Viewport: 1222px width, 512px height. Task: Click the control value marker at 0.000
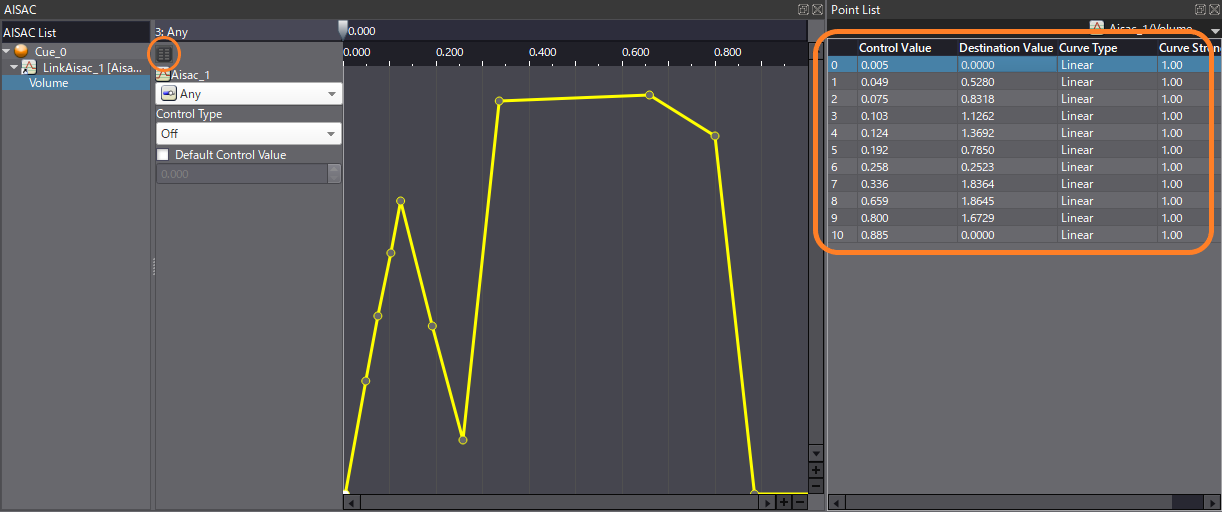tap(343, 30)
